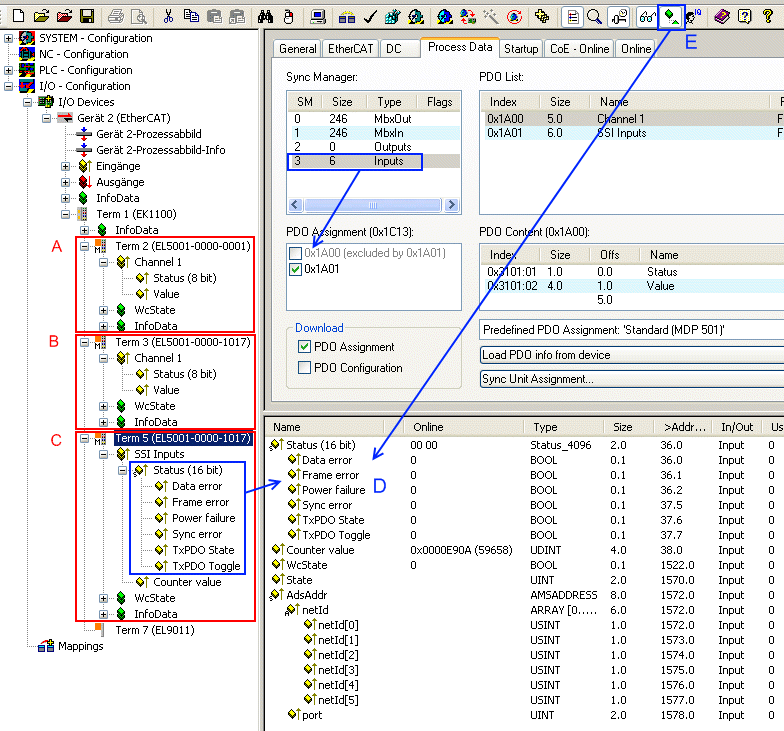Open the Online tab
784x731 pixels.
(636, 48)
